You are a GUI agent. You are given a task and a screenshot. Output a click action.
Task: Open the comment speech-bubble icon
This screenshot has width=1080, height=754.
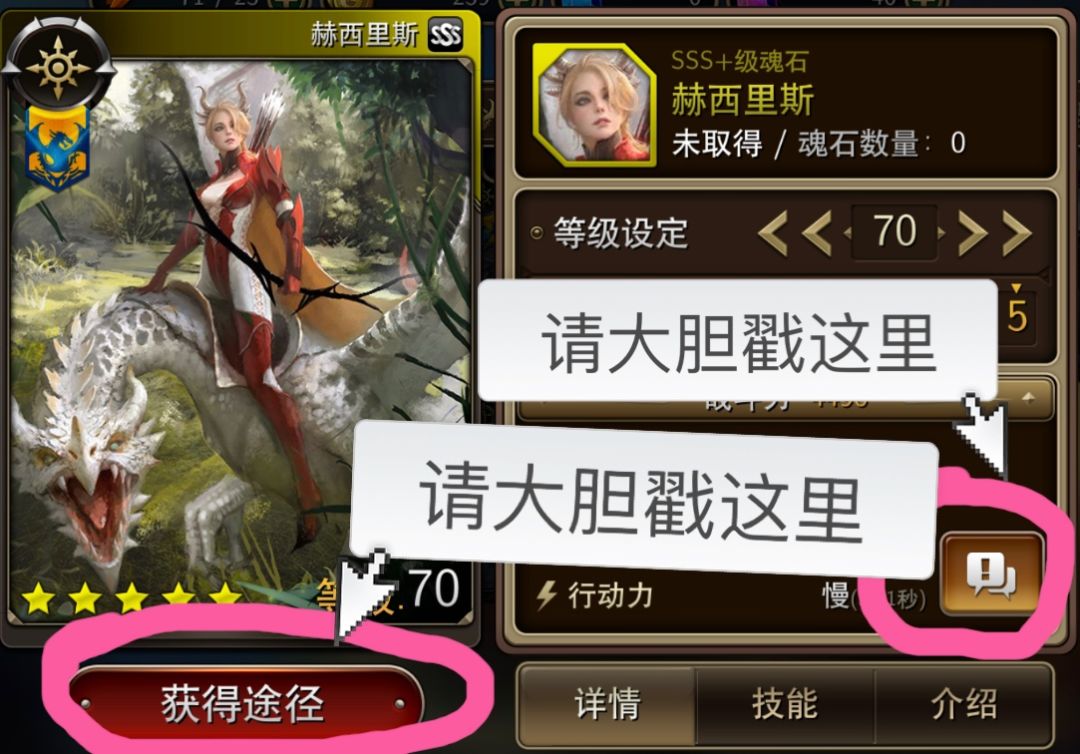click(990, 574)
